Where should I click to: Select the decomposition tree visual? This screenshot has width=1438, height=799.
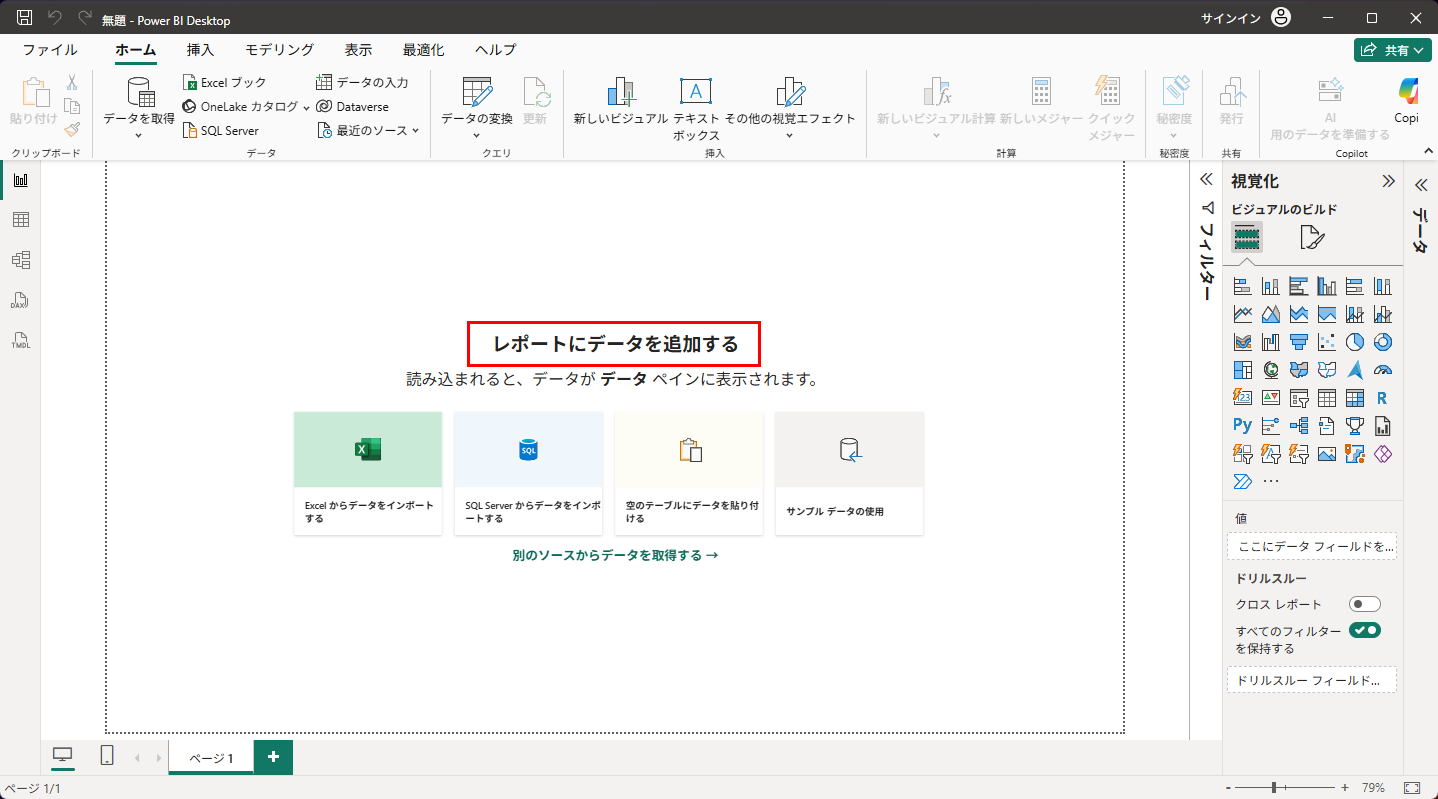point(1299,426)
